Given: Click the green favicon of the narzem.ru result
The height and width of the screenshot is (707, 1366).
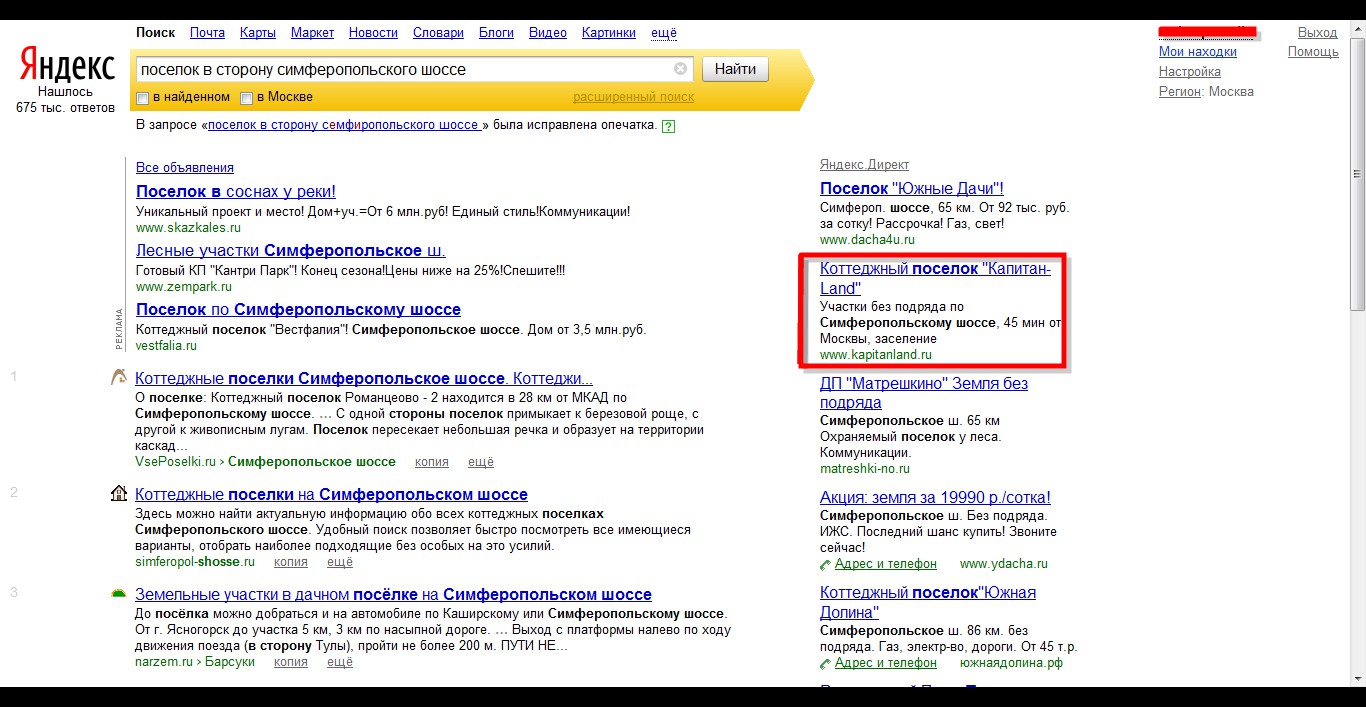Looking at the screenshot, I should [x=119, y=594].
